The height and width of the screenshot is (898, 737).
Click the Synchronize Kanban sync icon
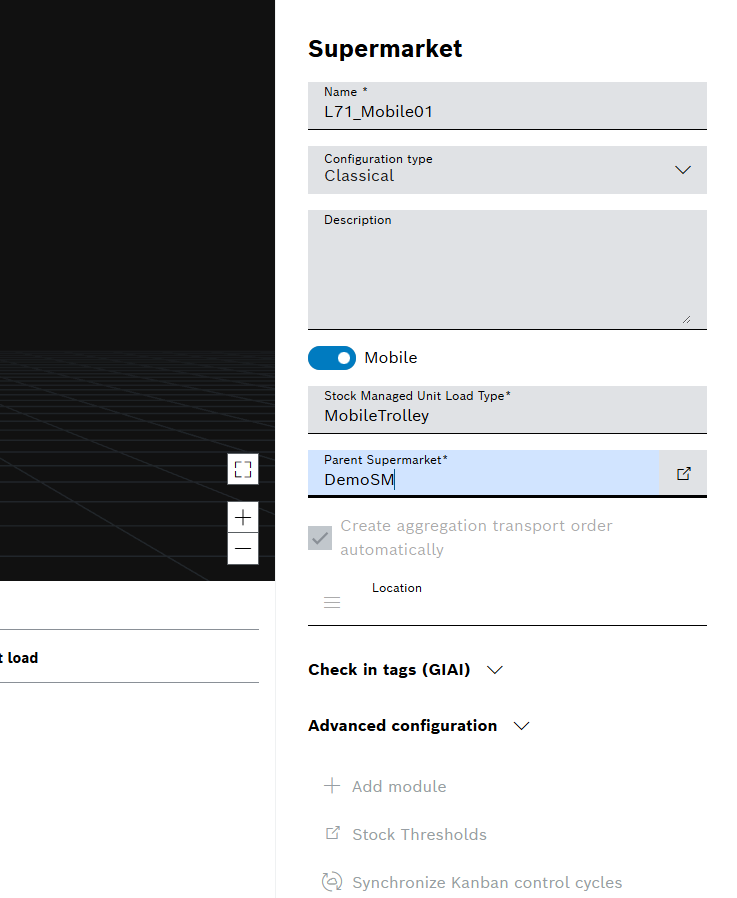[x=332, y=882]
